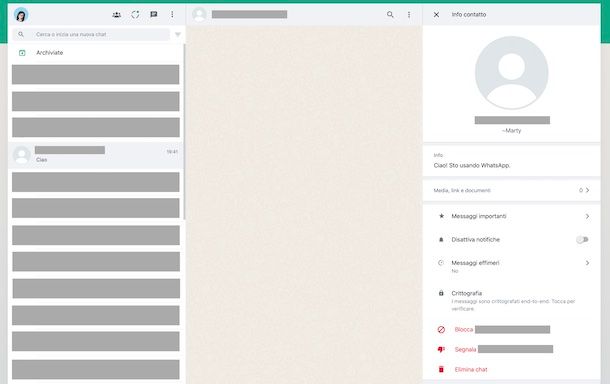Expand Messaggi effimeri settings
The width and height of the screenshot is (610, 384).
[511, 267]
